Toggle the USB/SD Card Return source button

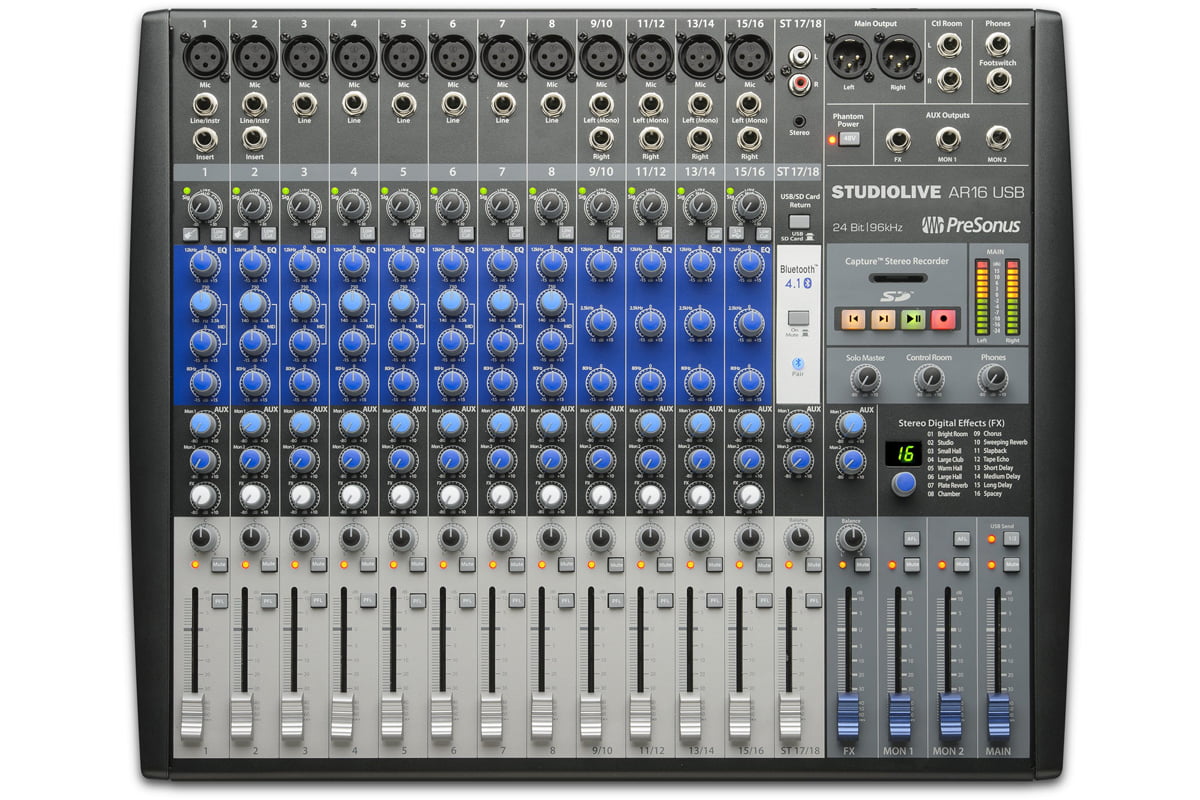tap(798, 221)
